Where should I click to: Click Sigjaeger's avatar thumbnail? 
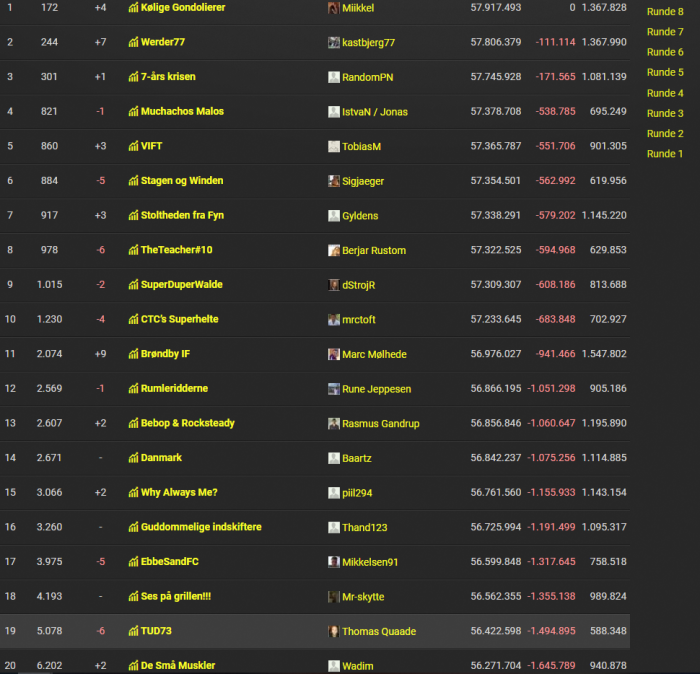point(333,181)
